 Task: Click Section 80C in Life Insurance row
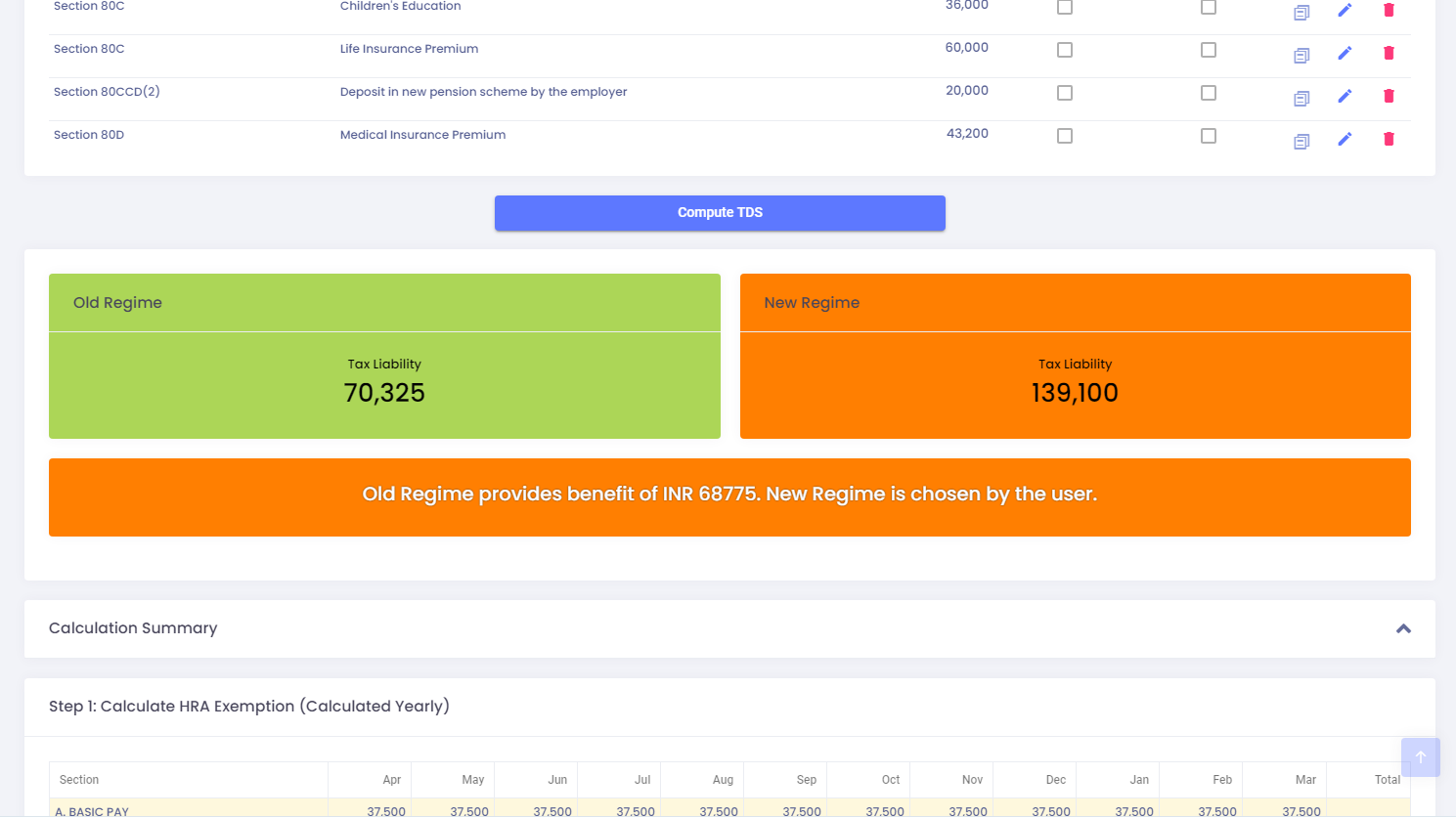point(89,49)
